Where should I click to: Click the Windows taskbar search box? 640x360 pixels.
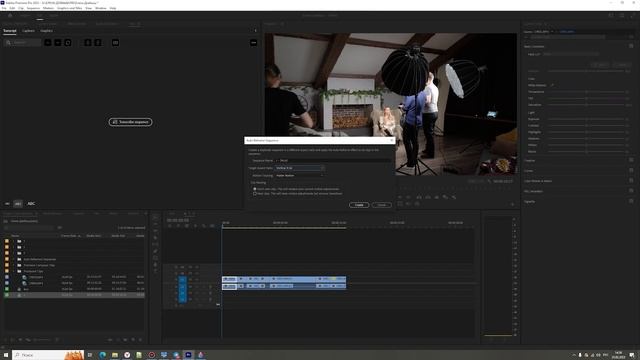click(x=48, y=355)
